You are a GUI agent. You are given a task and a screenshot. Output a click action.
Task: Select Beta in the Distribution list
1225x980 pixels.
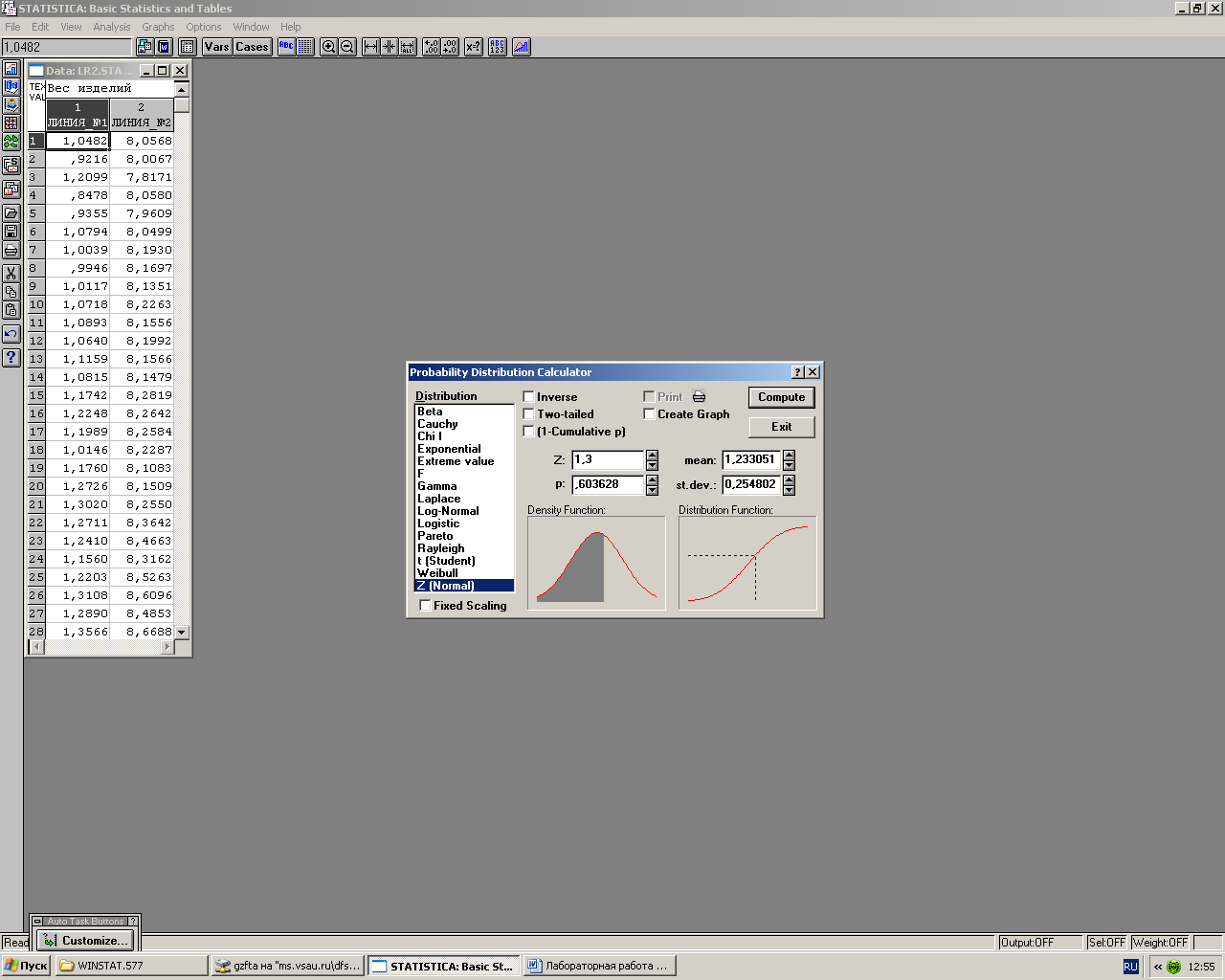pyautogui.click(x=464, y=412)
